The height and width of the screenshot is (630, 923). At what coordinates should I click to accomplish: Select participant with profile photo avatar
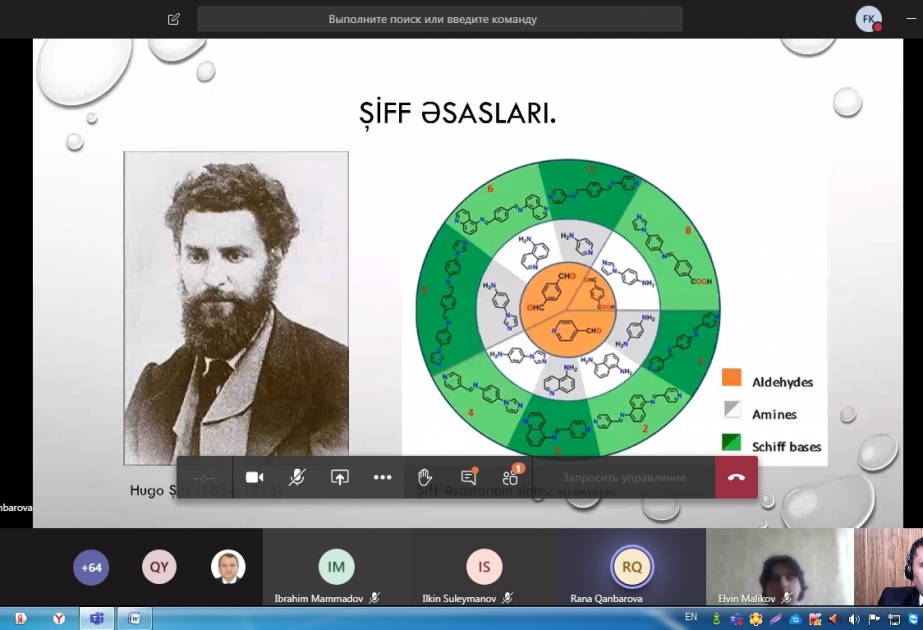pyautogui.click(x=228, y=567)
